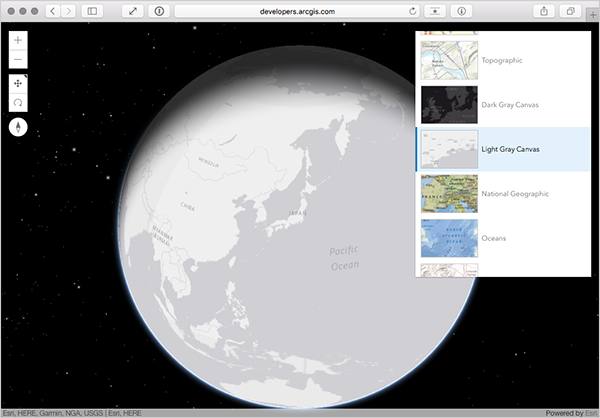Image resolution: width=600 pixels, height=418 pixels.
Task: Open a new tab with the plus button
Action: pyautogui.click(x=593, y=15)
